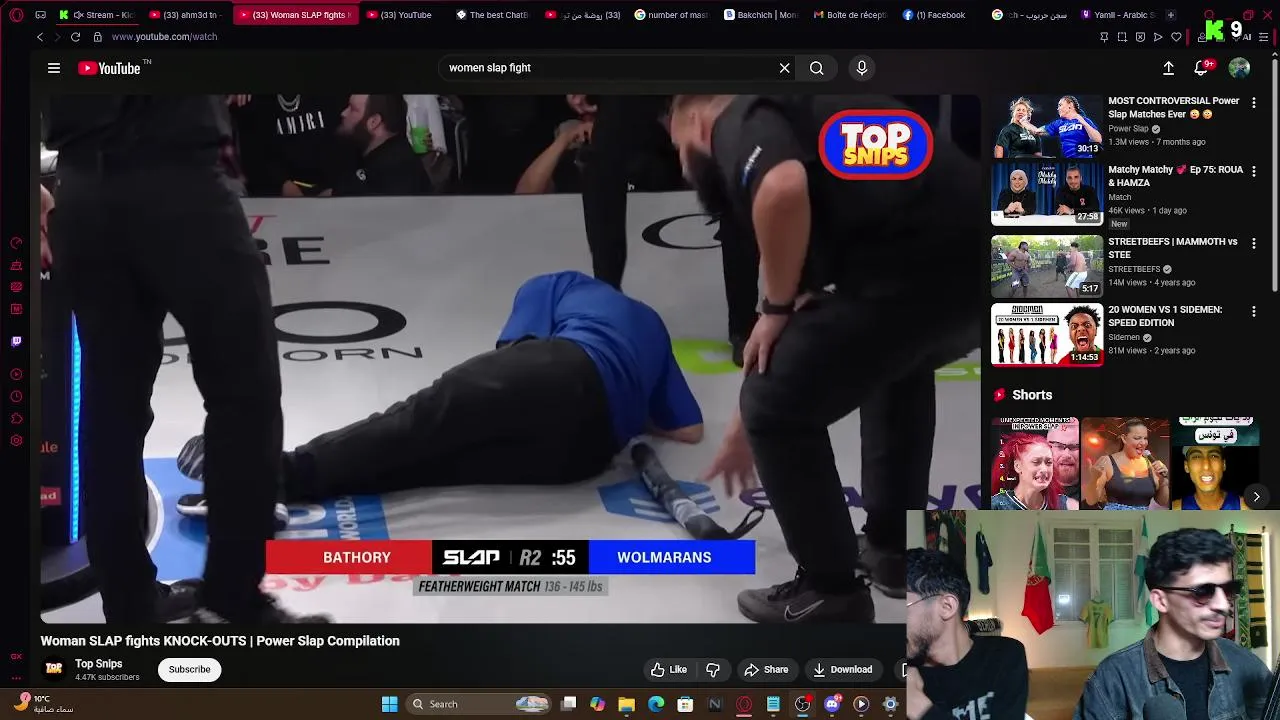Go back in browser history
This screenshot has width=1280, height=720.
pyautogui.click(x=40, y=37)
